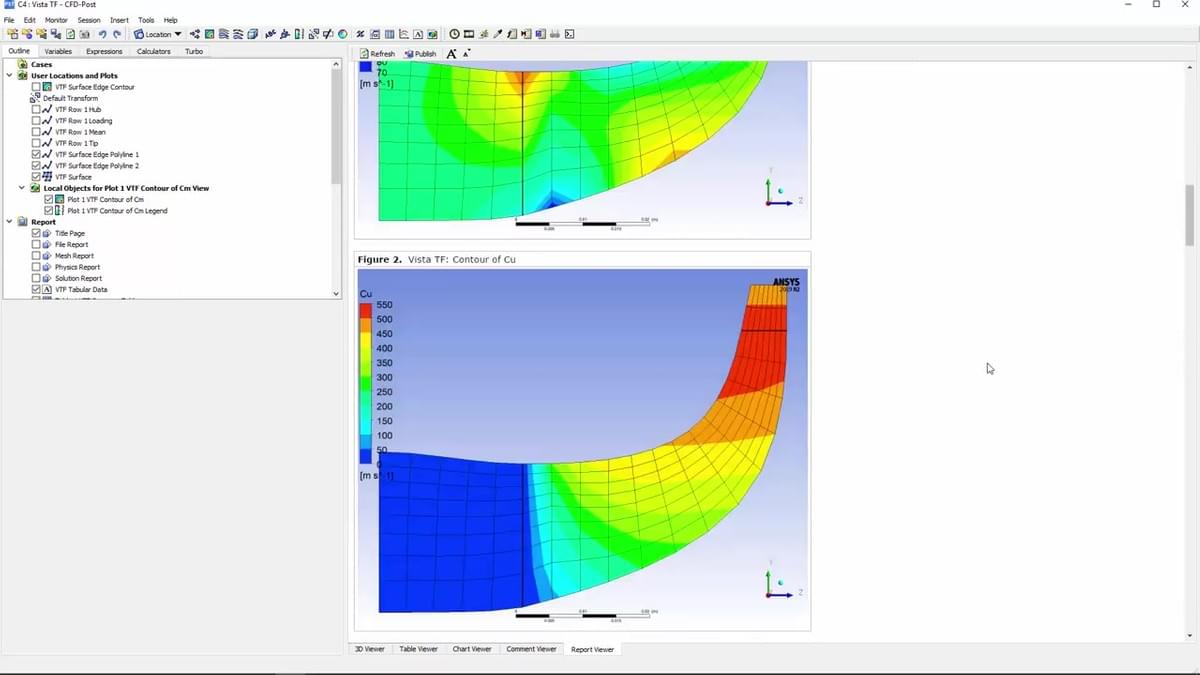Viewport: 1200px width, 675px height.
Task: Insert a Contour plot via toolbar icon
Action: pyautogui.click(x=210, y=34)
